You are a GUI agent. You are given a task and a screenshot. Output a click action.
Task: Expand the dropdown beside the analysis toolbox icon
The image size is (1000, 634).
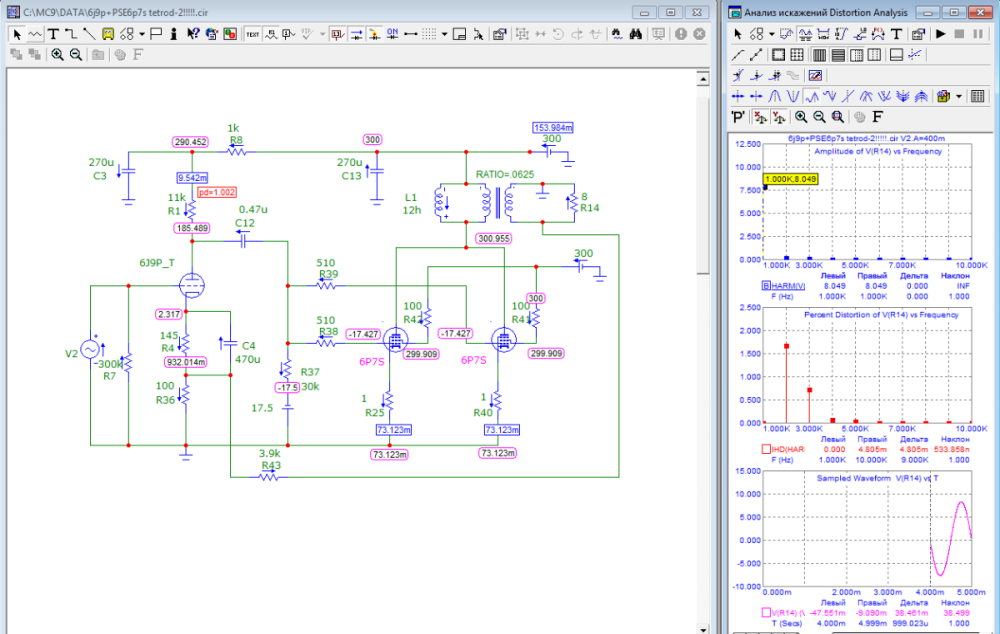click(x=959, y=96)
